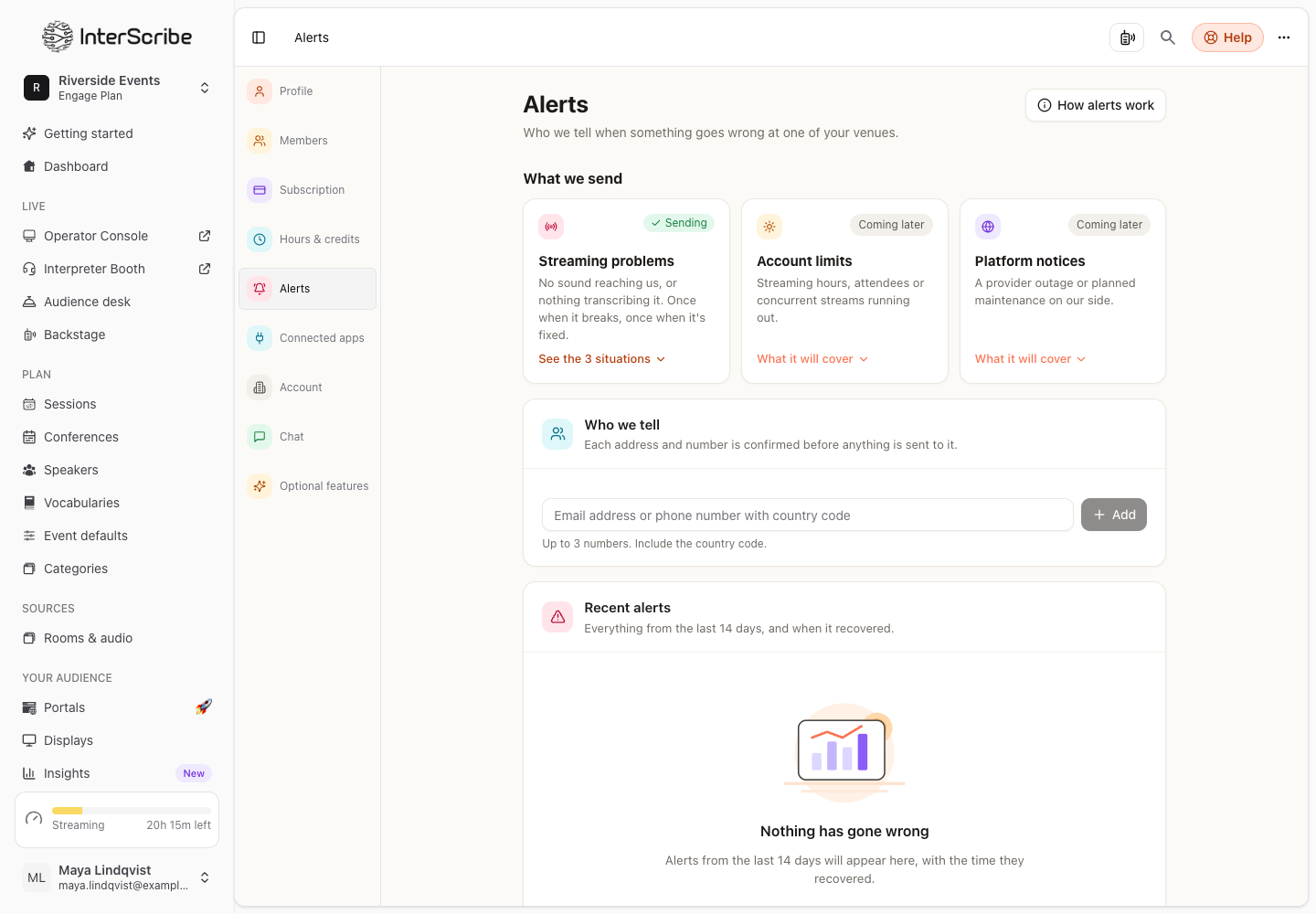
Task: Click the ML user avatar
Action: pyautogui.click(x=37, y=877)
